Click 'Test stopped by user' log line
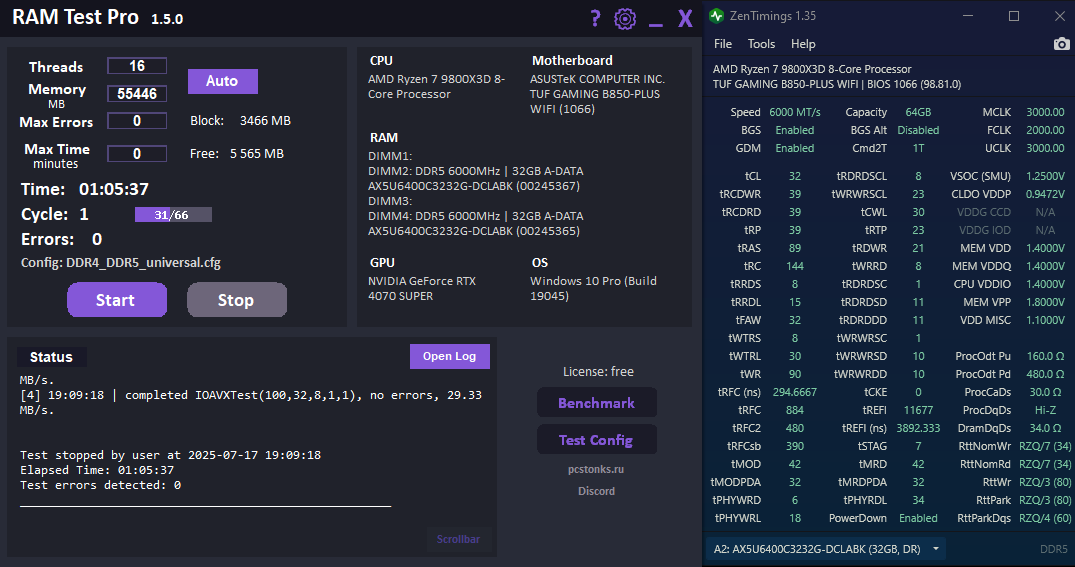The width and height of the screenshot is (1075, 567). (170, 455)
